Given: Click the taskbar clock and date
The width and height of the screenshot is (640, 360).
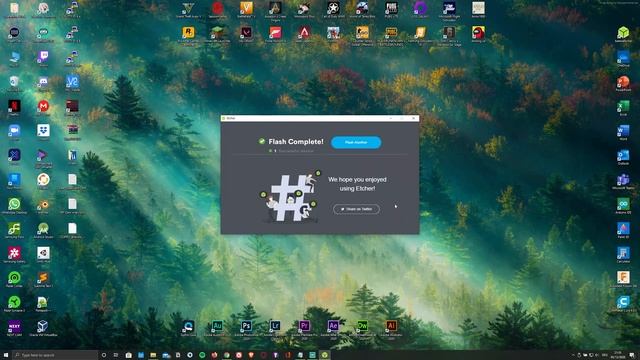Looking at the screenshot, I should (x=617, y=355).
